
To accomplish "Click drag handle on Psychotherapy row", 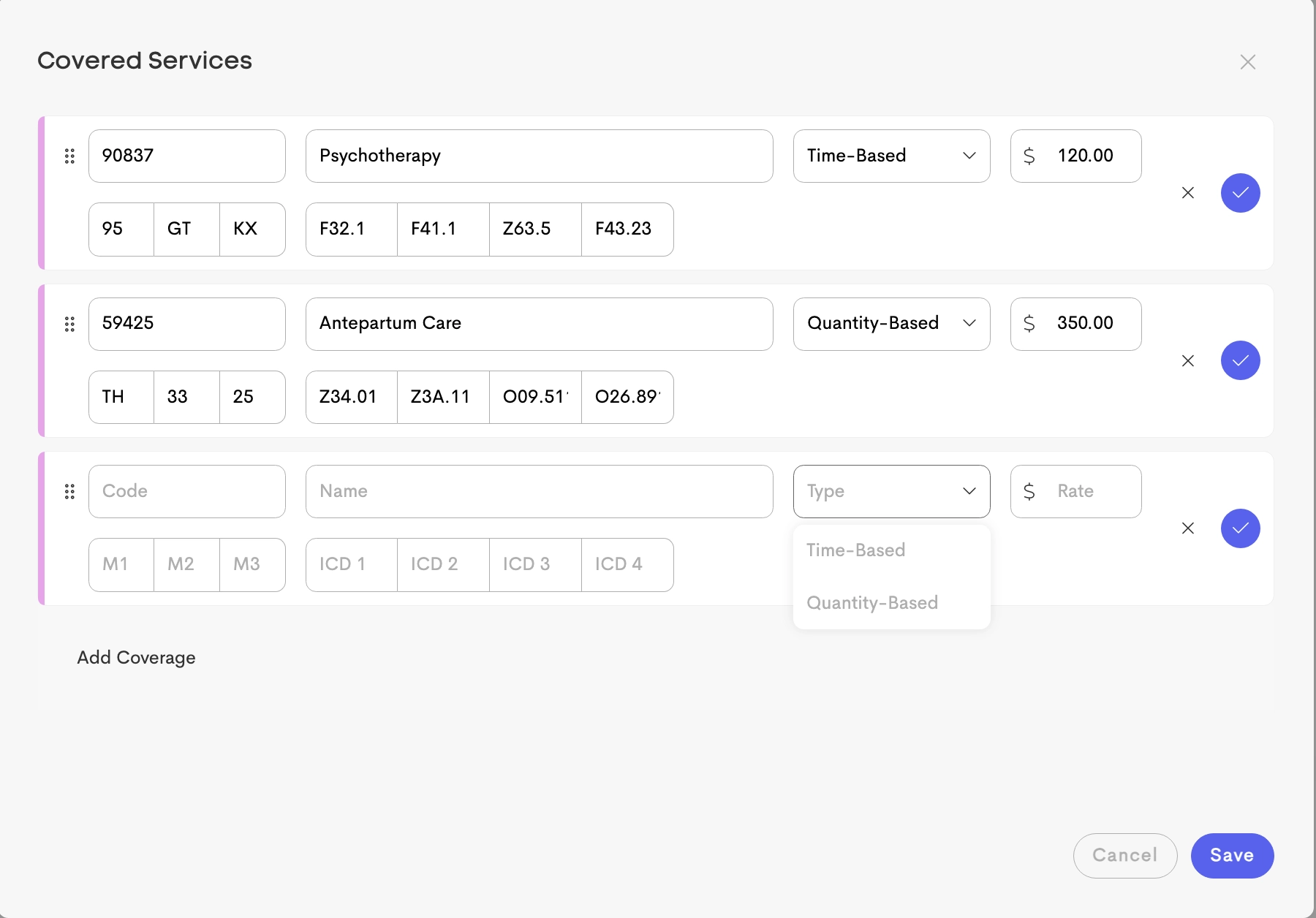I will pyautogui.click(x=69, y=156).
